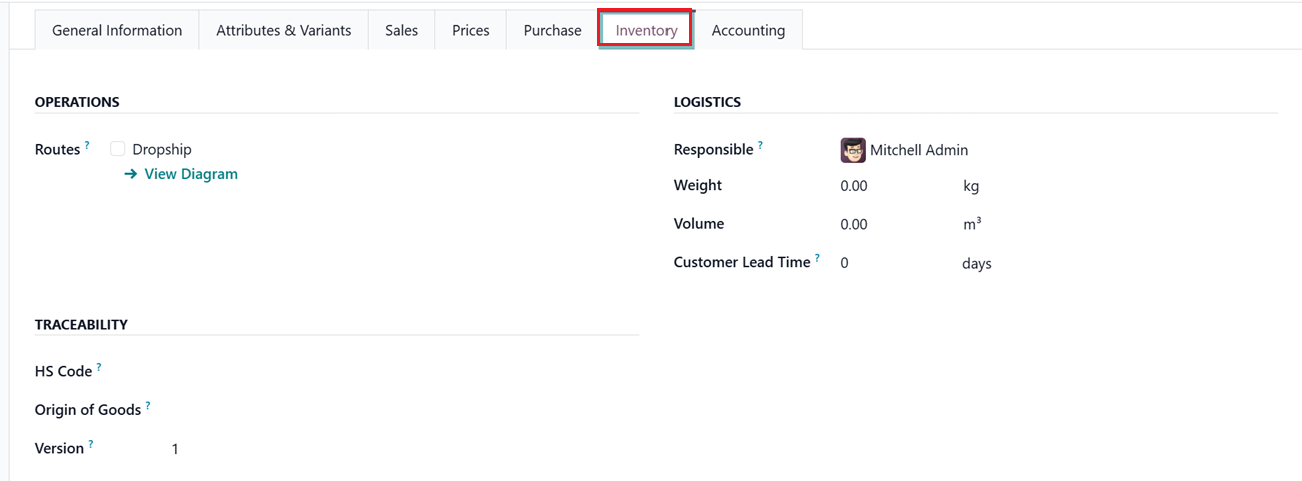The image size is (1302, 481).
Task: Click help icon next to Version
Action: pos(91,443)
